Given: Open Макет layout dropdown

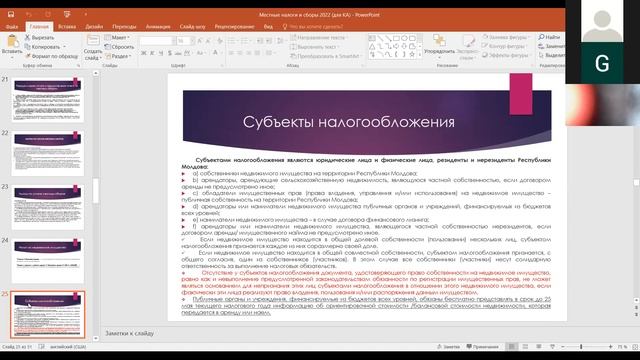Looking at the screenshot, I should [x=117, y=38].
